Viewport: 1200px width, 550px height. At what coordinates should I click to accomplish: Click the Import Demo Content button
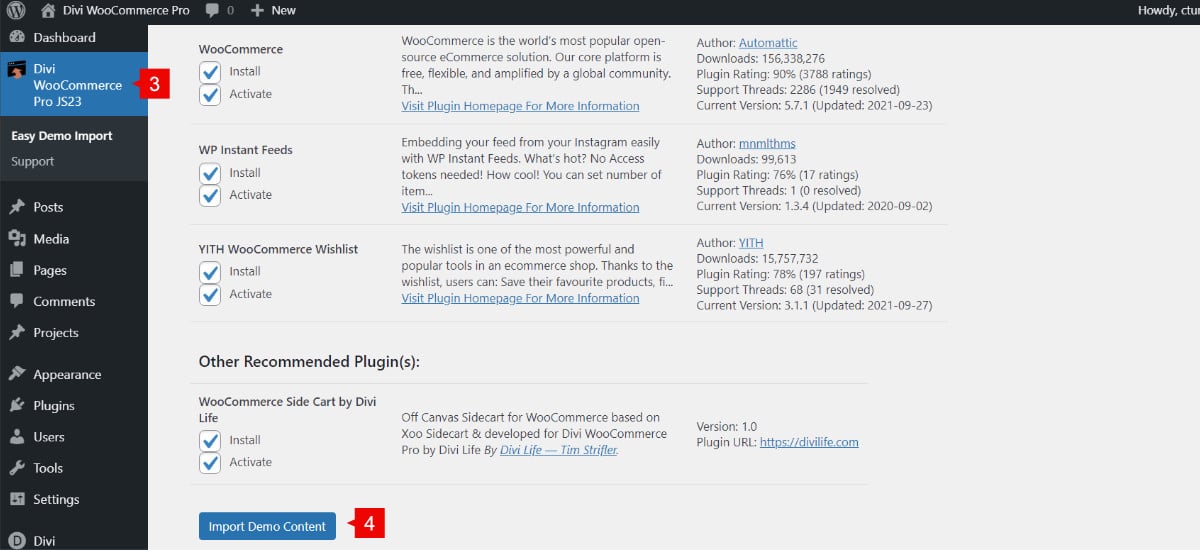coord(267,526)
